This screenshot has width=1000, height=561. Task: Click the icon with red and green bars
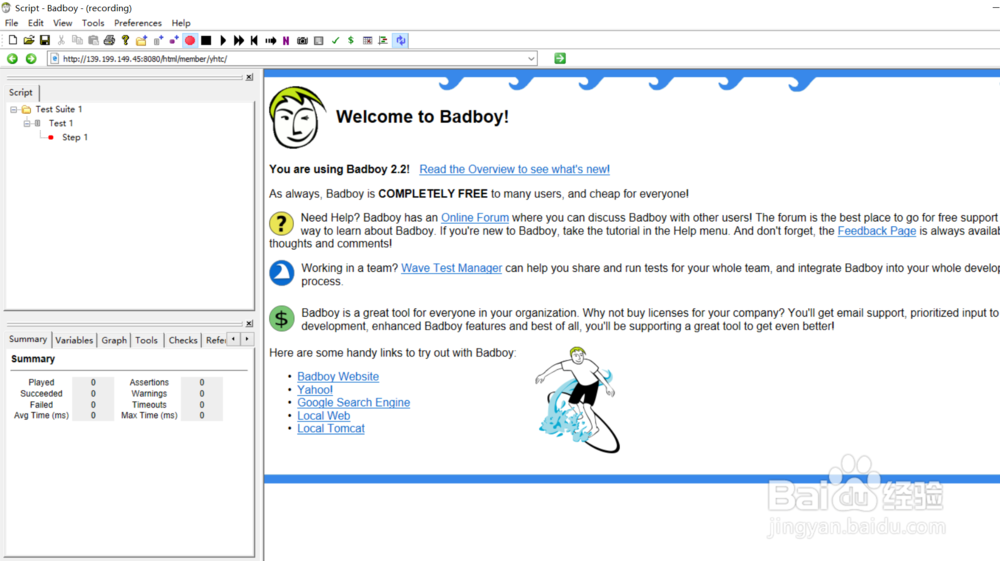[383, 40]
